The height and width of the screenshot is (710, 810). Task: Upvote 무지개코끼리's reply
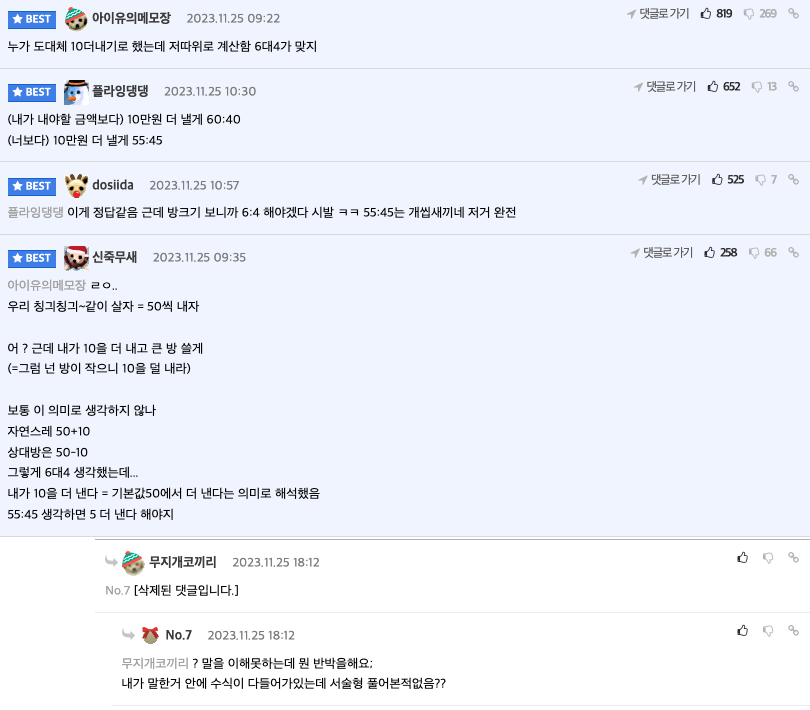point(742,557)
